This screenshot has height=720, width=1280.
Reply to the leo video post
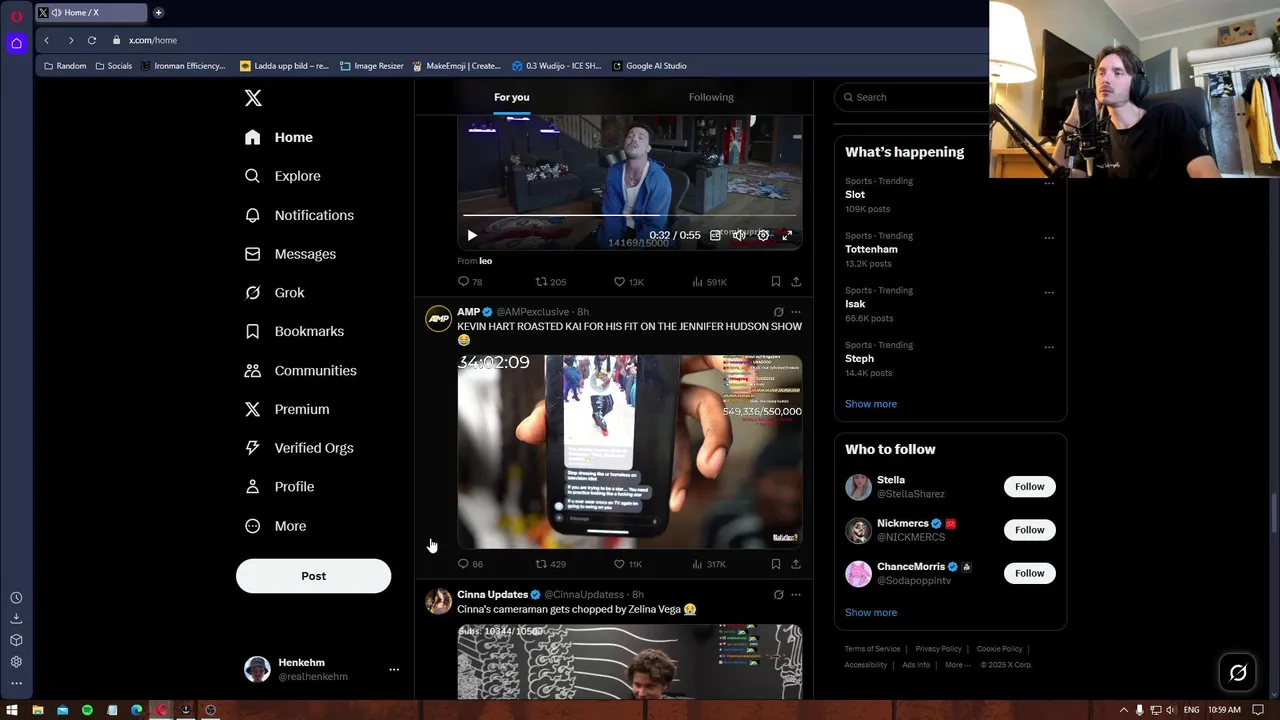point(470,282)
